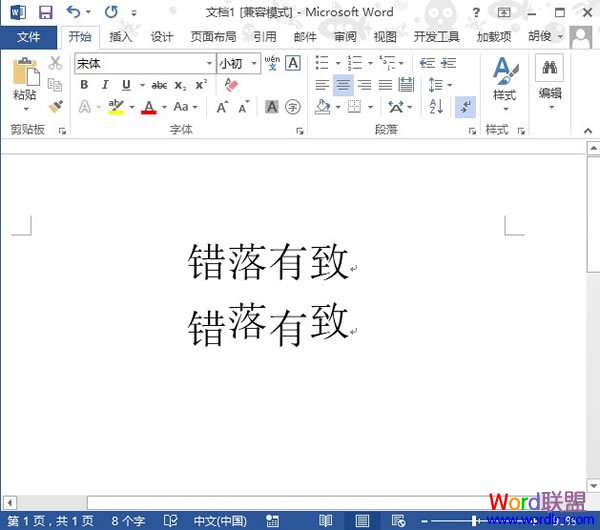
Task: Switch to the 插入 (Insert) tab
Action: (120, 37)
